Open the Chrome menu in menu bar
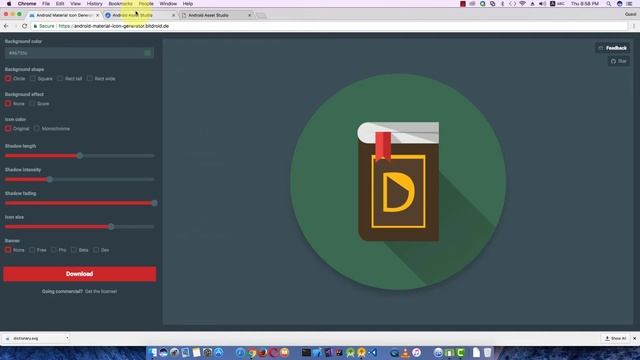Viewport: 640px width, 360px height. click(27, 4)
